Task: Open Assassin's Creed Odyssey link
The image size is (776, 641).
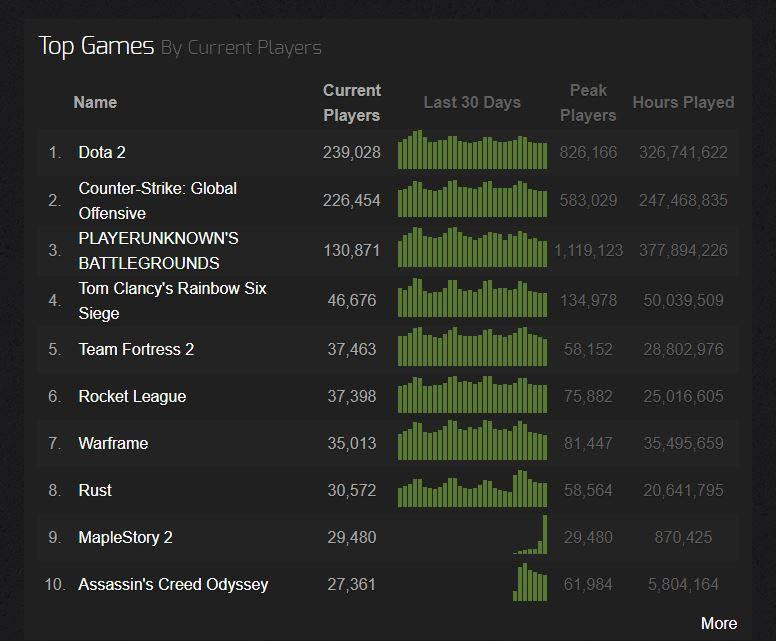Action: 173,584
